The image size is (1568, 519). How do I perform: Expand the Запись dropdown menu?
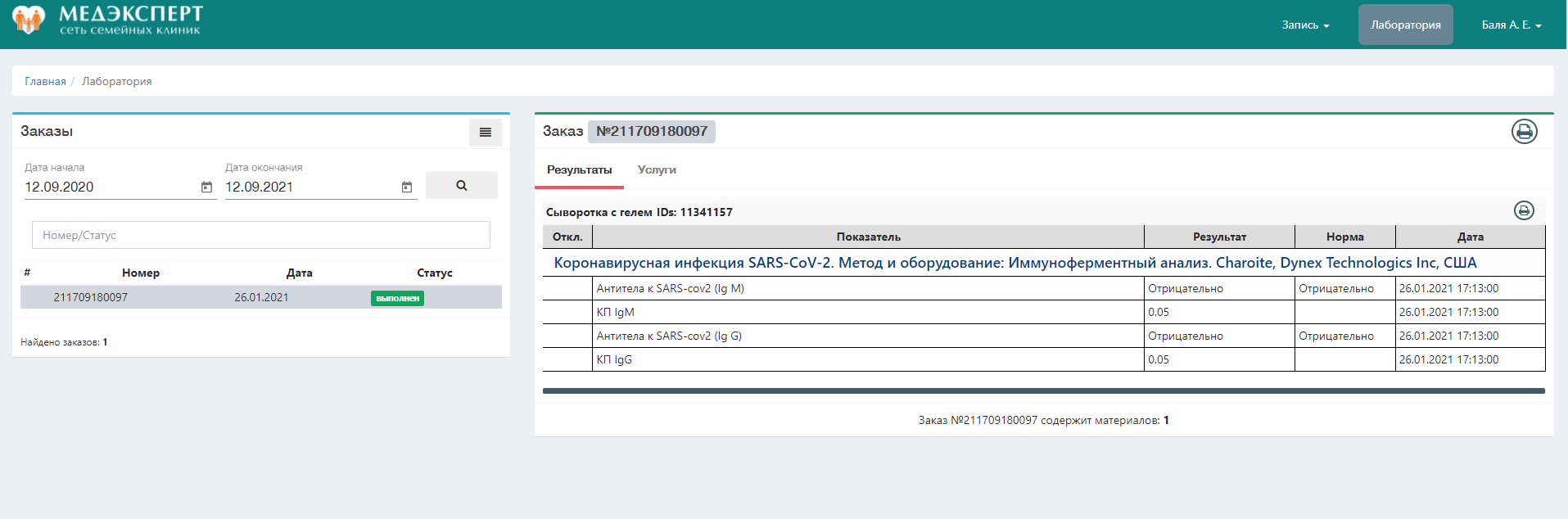point(1305,25)
